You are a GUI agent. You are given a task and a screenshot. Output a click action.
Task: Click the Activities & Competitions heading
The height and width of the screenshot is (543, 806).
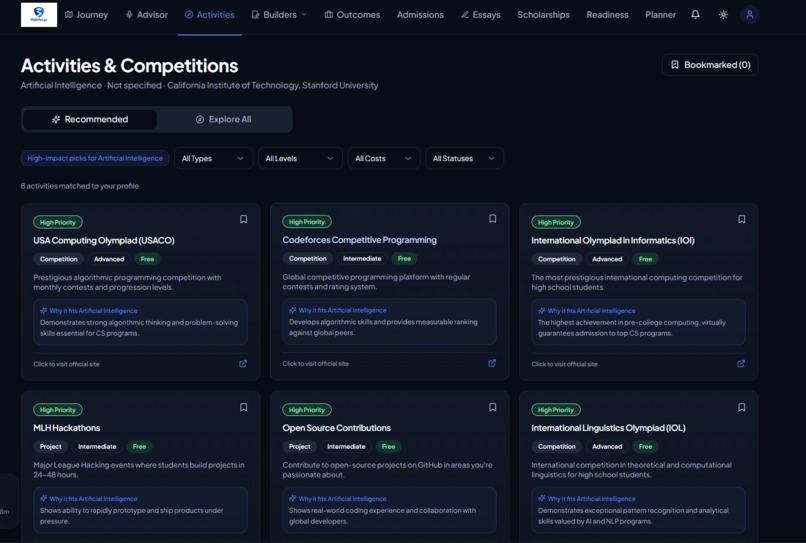click(x=130, y=66)
